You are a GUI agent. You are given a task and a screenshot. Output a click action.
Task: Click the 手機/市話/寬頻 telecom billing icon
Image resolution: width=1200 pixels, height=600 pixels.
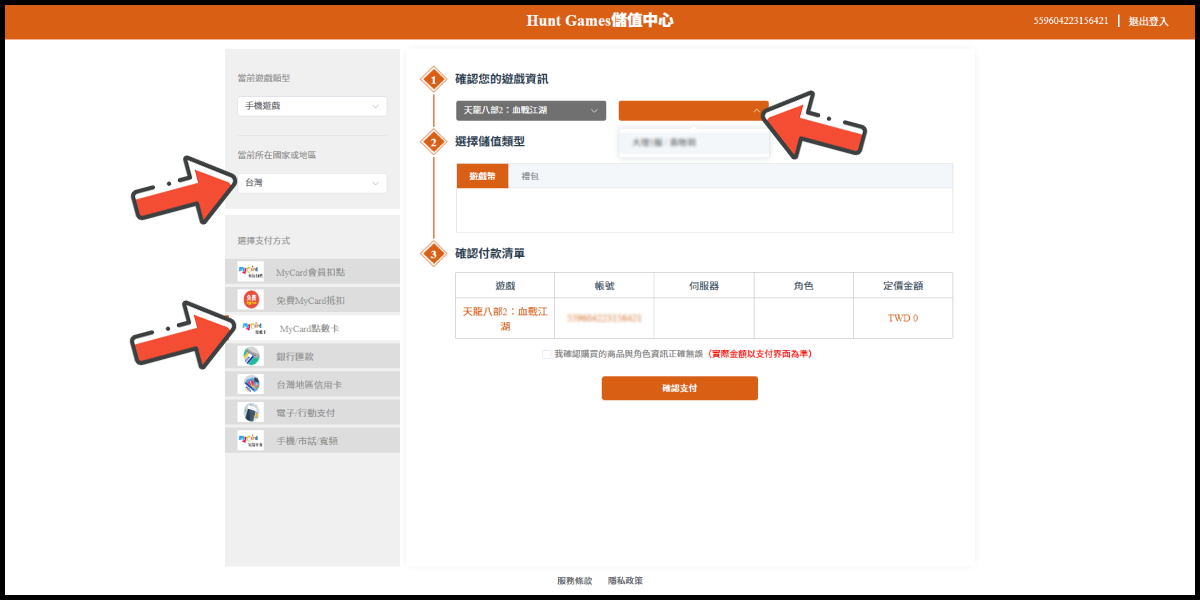pyautogui.click(x=250, y=440)
